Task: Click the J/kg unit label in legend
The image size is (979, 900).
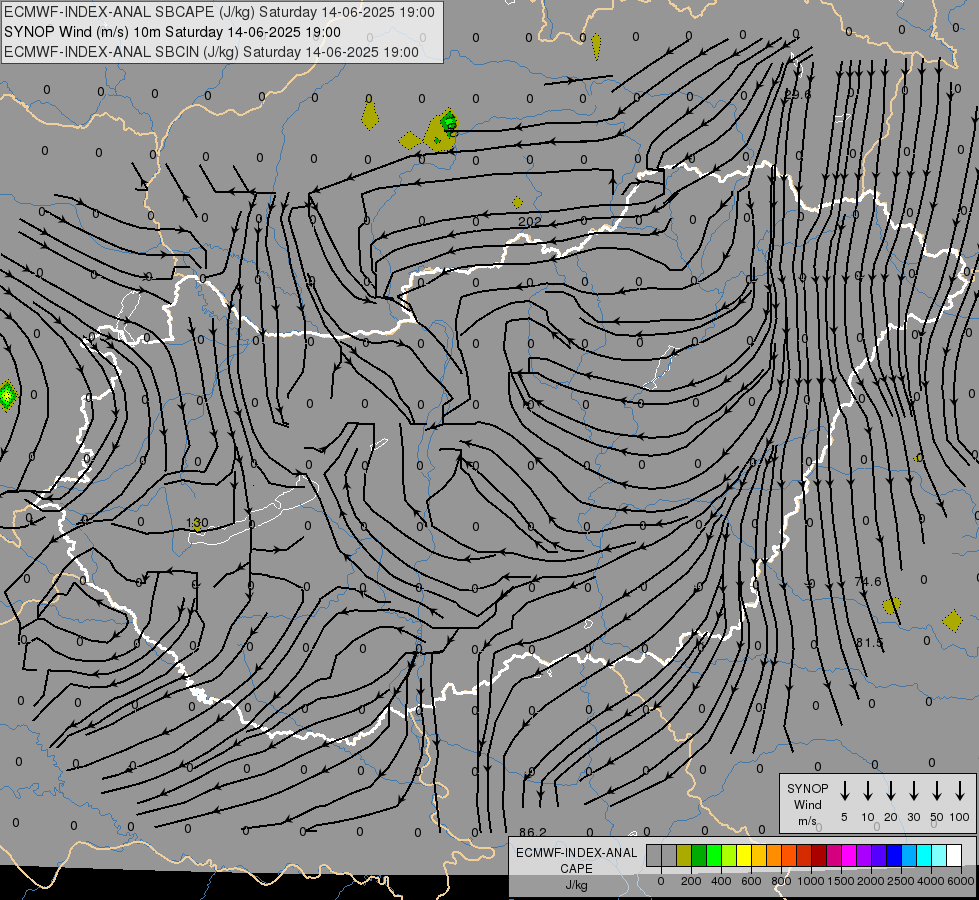Action: pos(576,884)
